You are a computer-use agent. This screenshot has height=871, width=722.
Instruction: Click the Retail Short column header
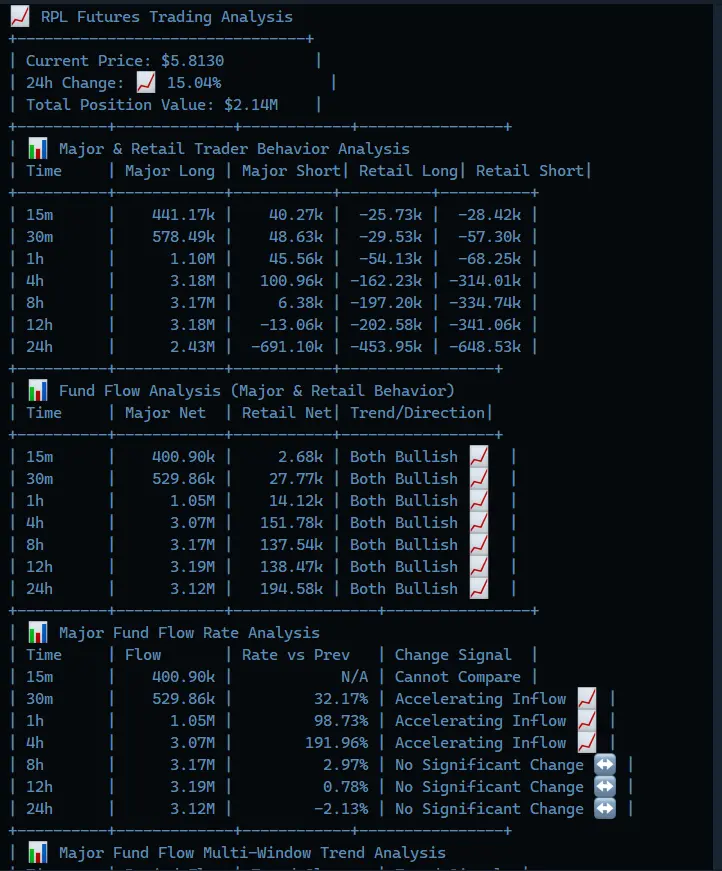pyautogui.click(x=530, y=171)
